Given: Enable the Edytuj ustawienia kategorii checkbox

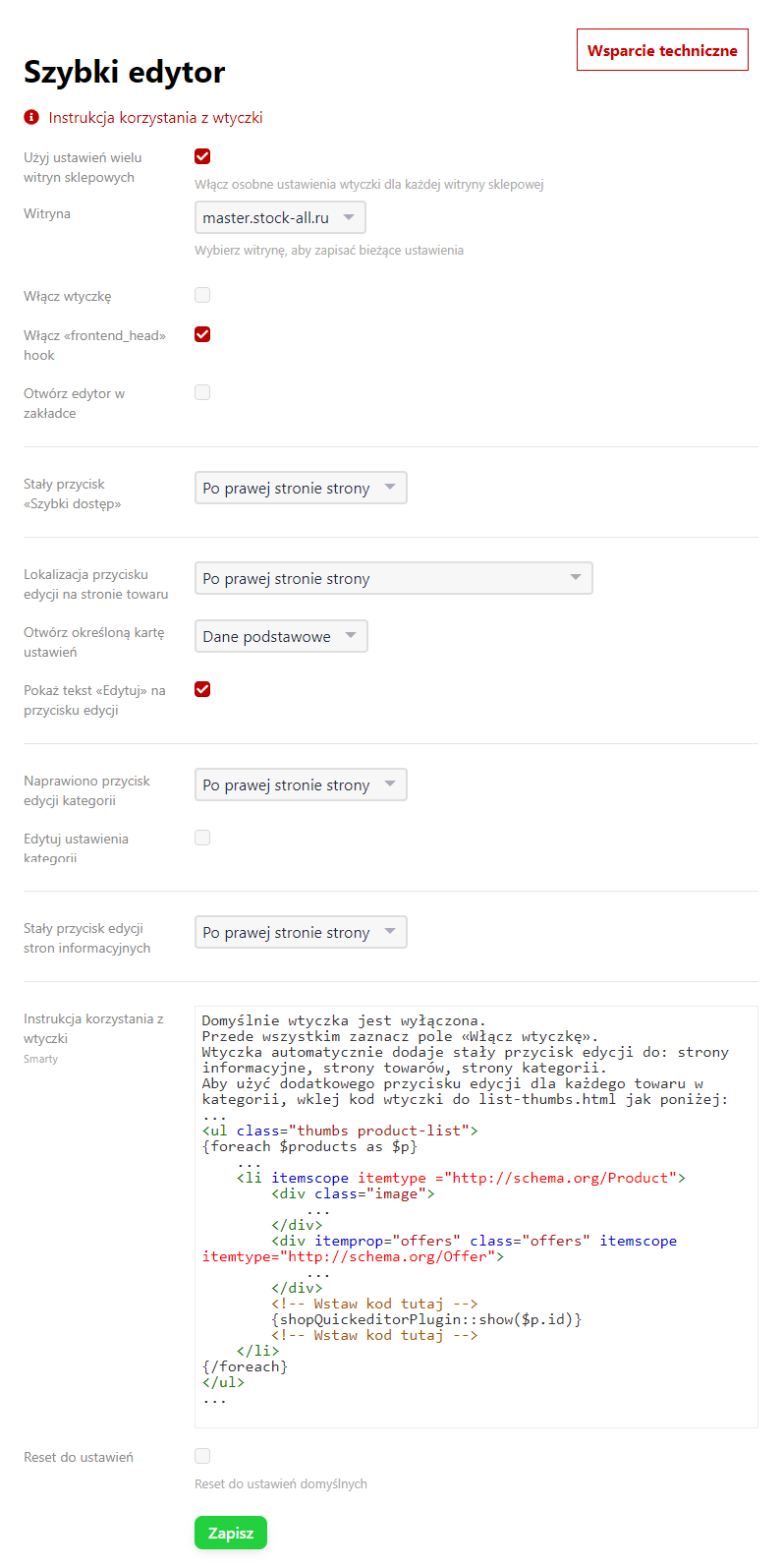Looking at the screenshot, I should point(202,838).
